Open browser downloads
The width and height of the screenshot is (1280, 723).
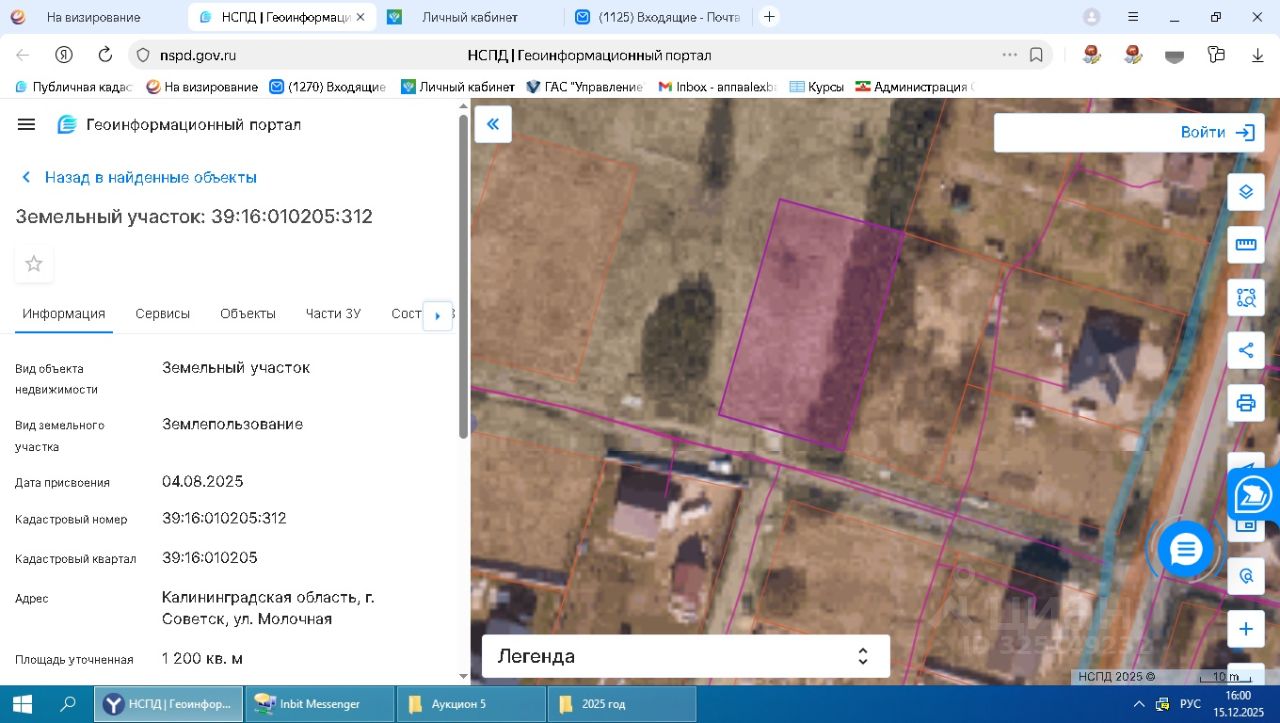(x=1258, y=55)
